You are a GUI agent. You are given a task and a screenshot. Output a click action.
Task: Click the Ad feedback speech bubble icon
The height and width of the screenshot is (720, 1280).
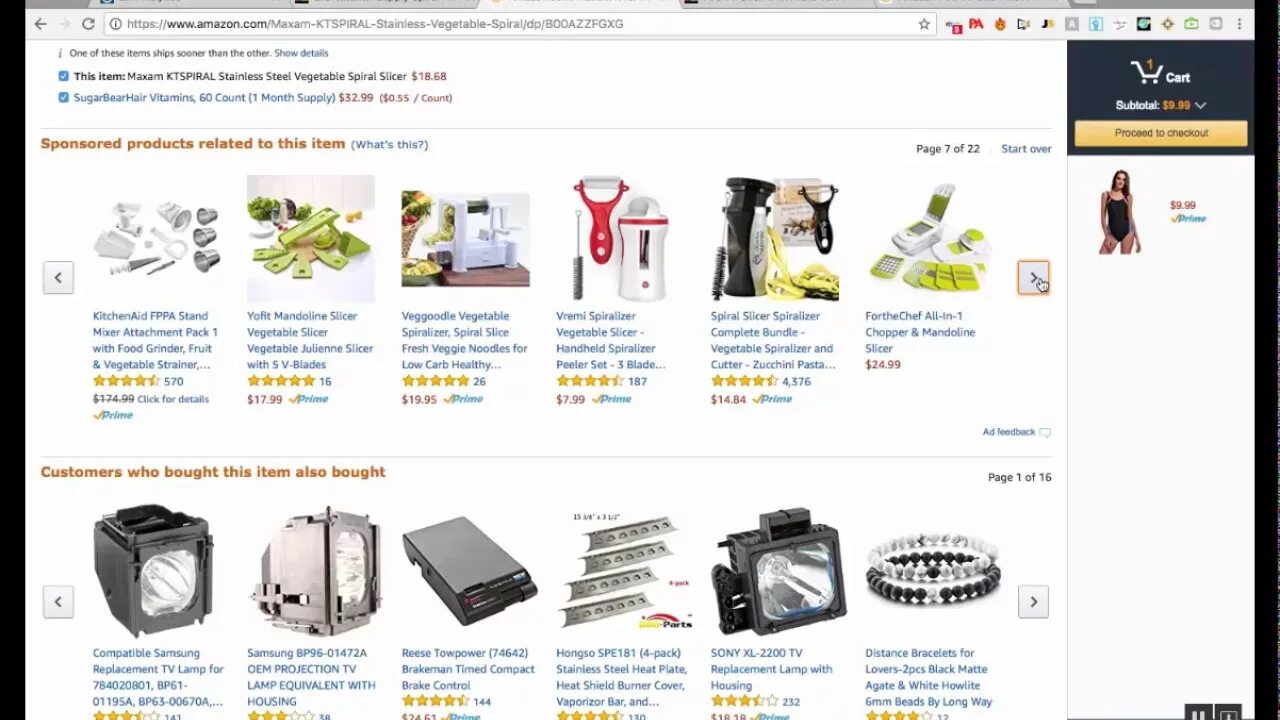pyautogui.click(x=1045, y=433)
